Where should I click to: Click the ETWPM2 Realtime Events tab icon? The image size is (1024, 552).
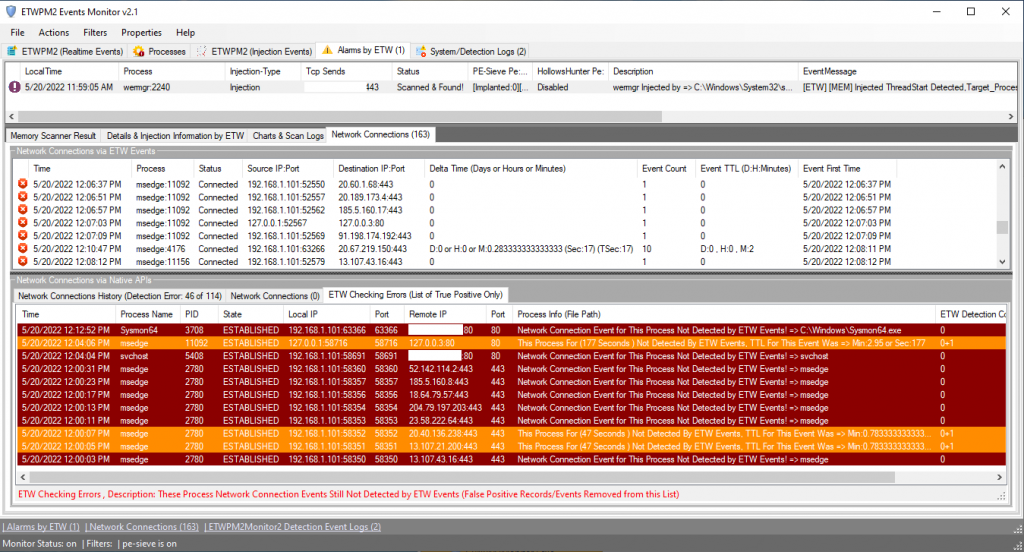12,51
